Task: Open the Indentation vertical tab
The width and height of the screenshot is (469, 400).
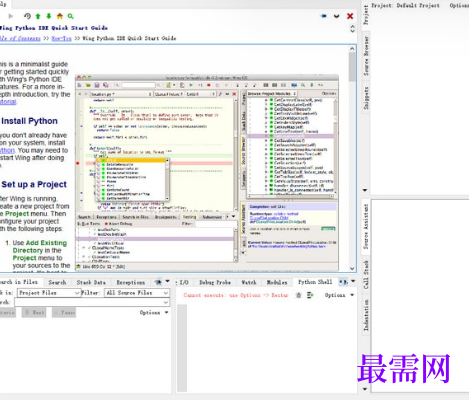Action: pos(366,315)
